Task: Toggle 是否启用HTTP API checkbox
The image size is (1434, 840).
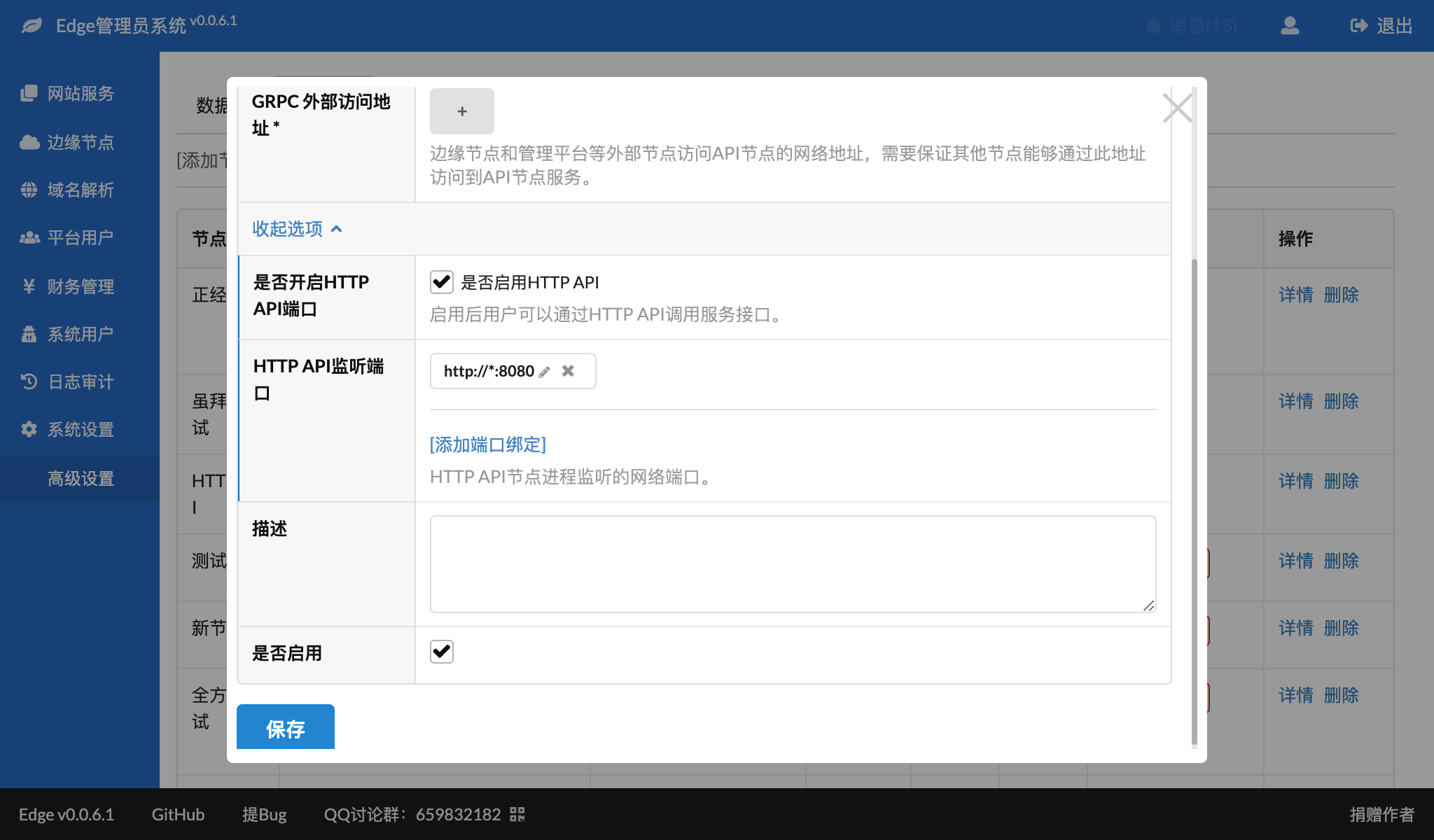Action: (442, 282)
